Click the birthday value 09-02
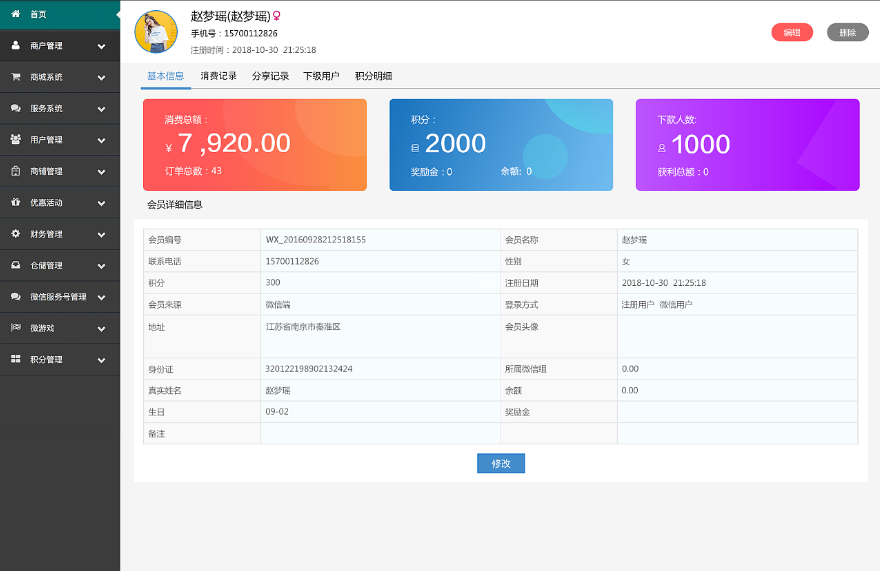The width and height of the screenshot is (880, 571). [277, 412]
